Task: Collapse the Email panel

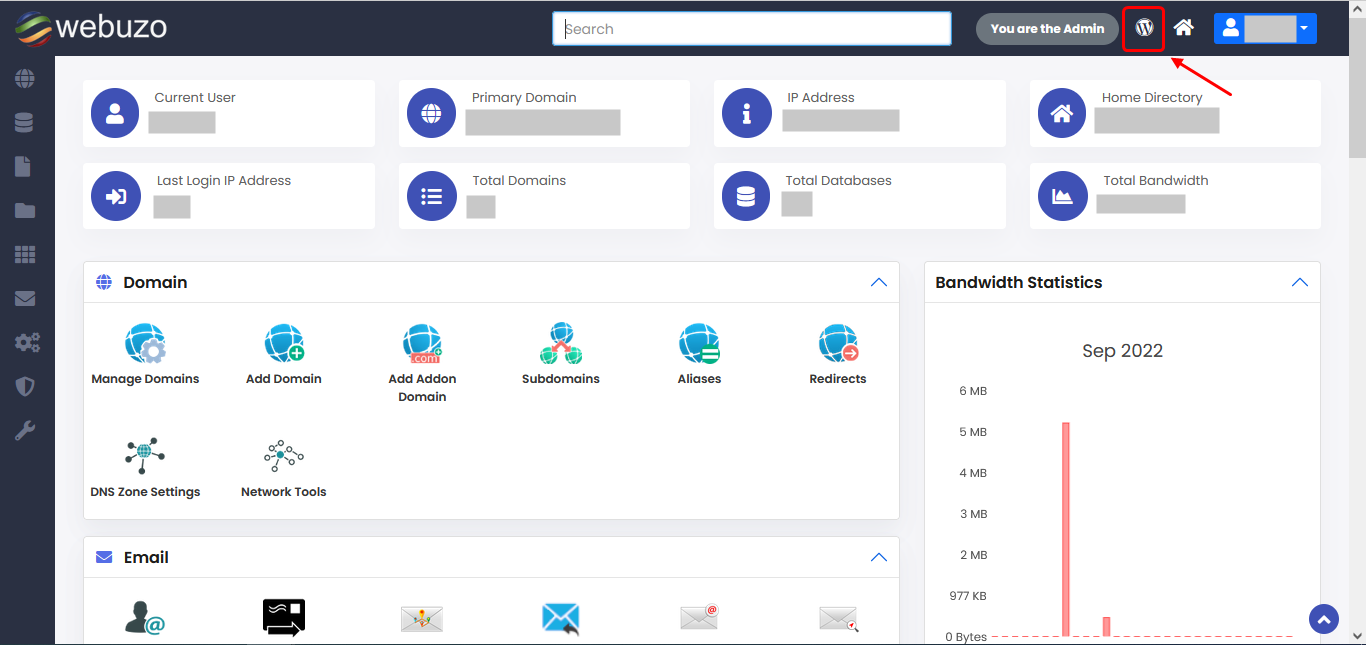Action: (878, 558)
